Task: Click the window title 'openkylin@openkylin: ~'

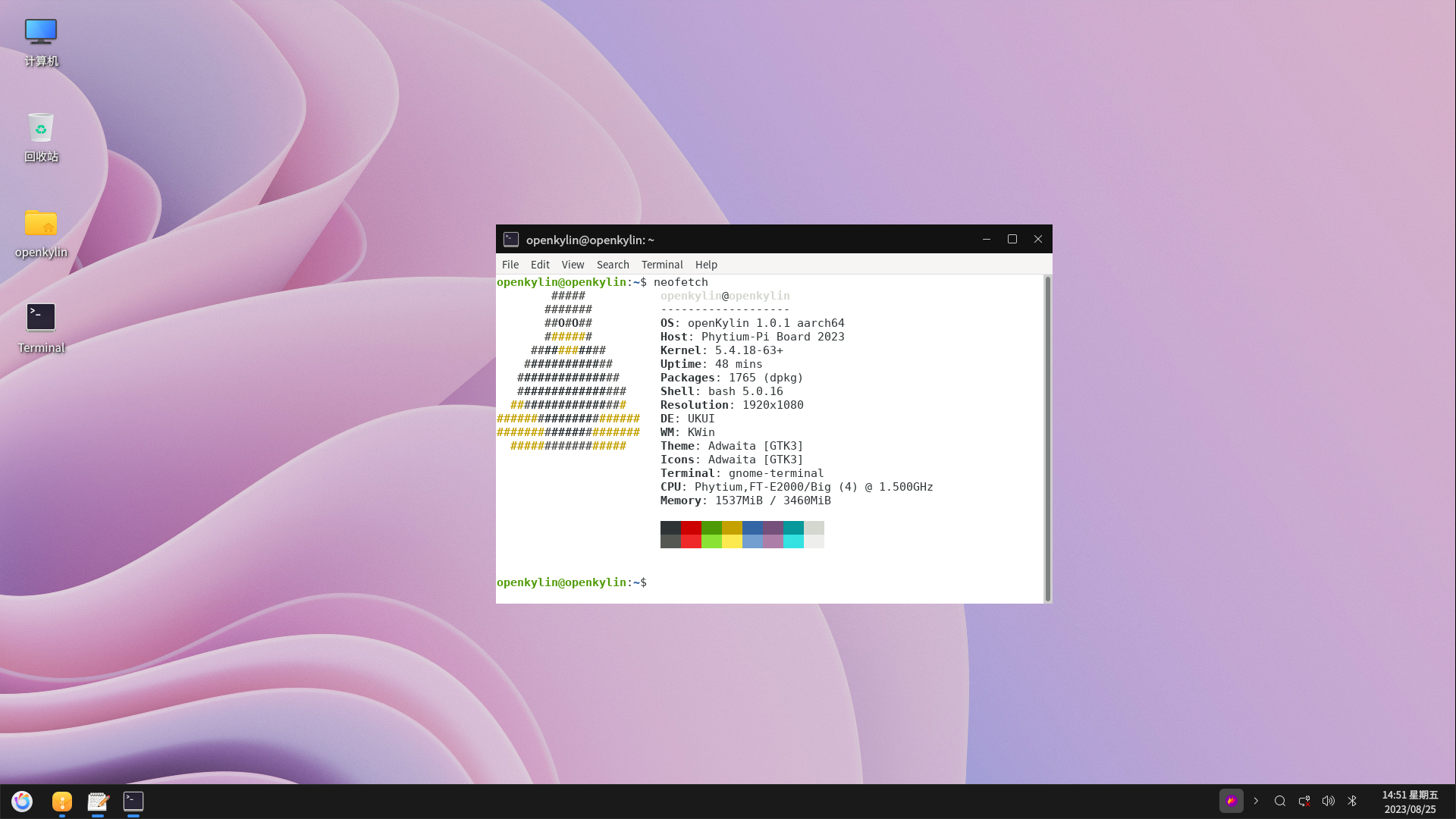Action: (x=590, y=240)
